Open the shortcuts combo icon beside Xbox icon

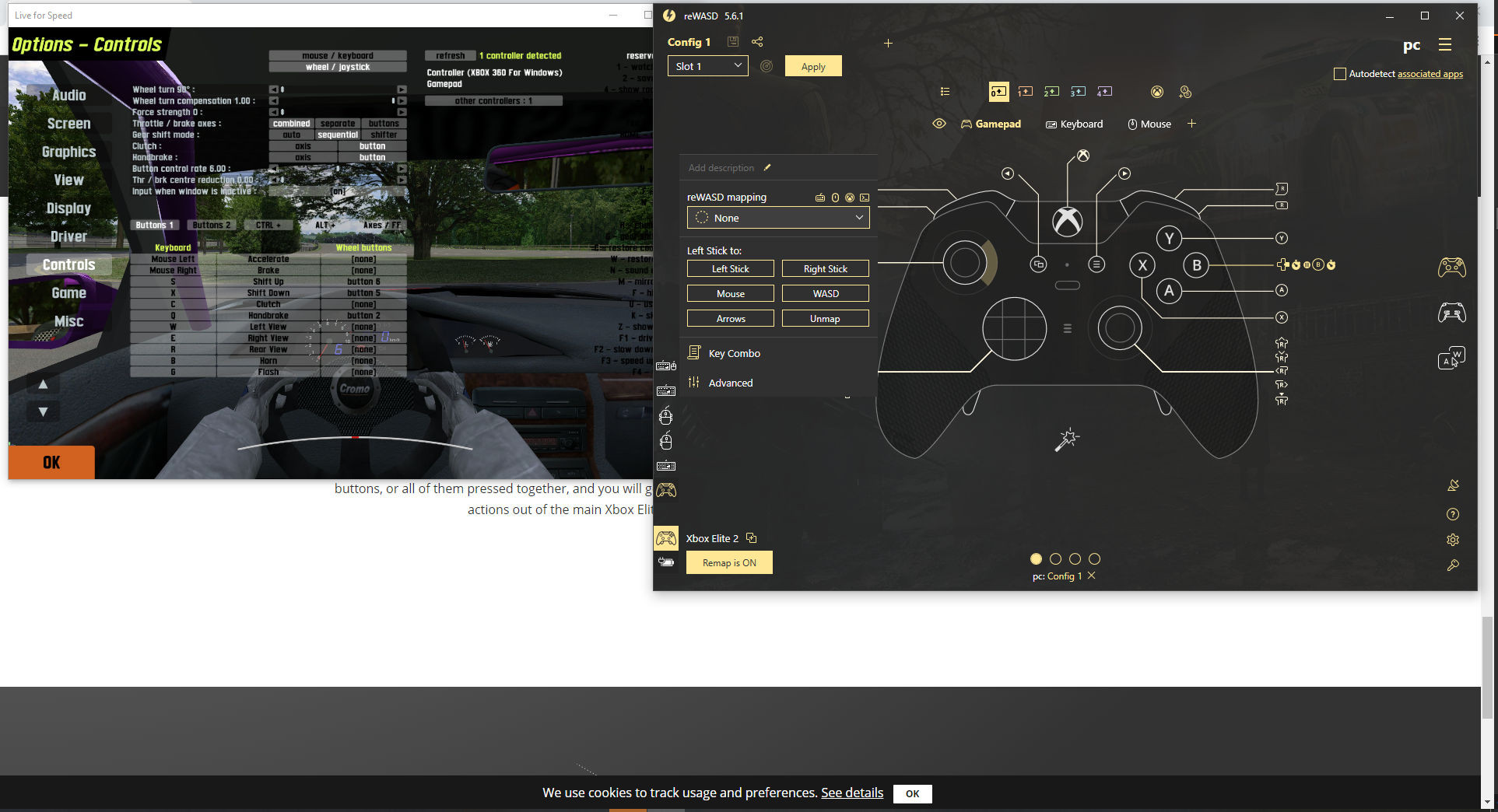(x=1185, y=92)
